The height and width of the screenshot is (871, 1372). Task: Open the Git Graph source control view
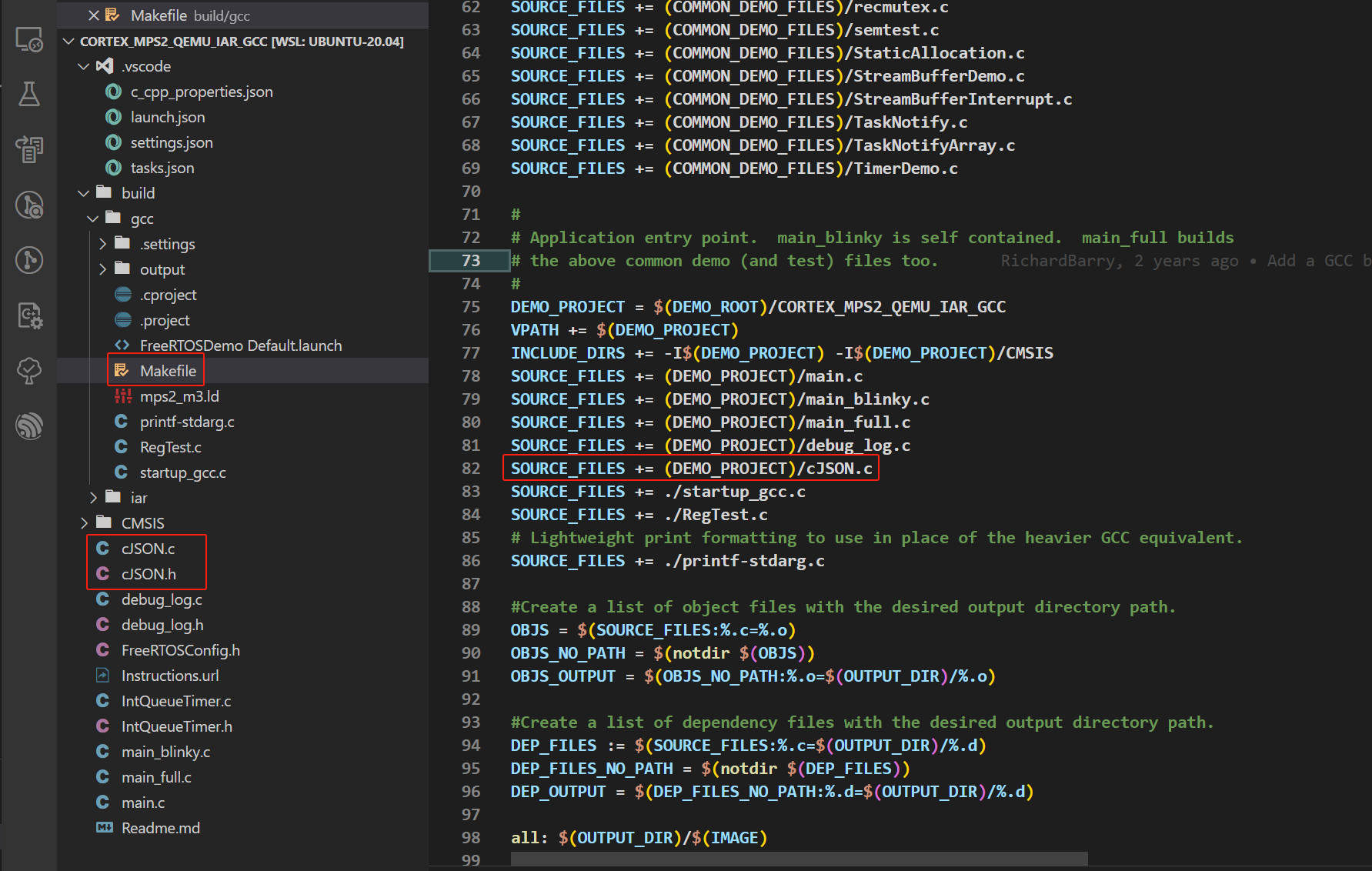click(29, 260)
